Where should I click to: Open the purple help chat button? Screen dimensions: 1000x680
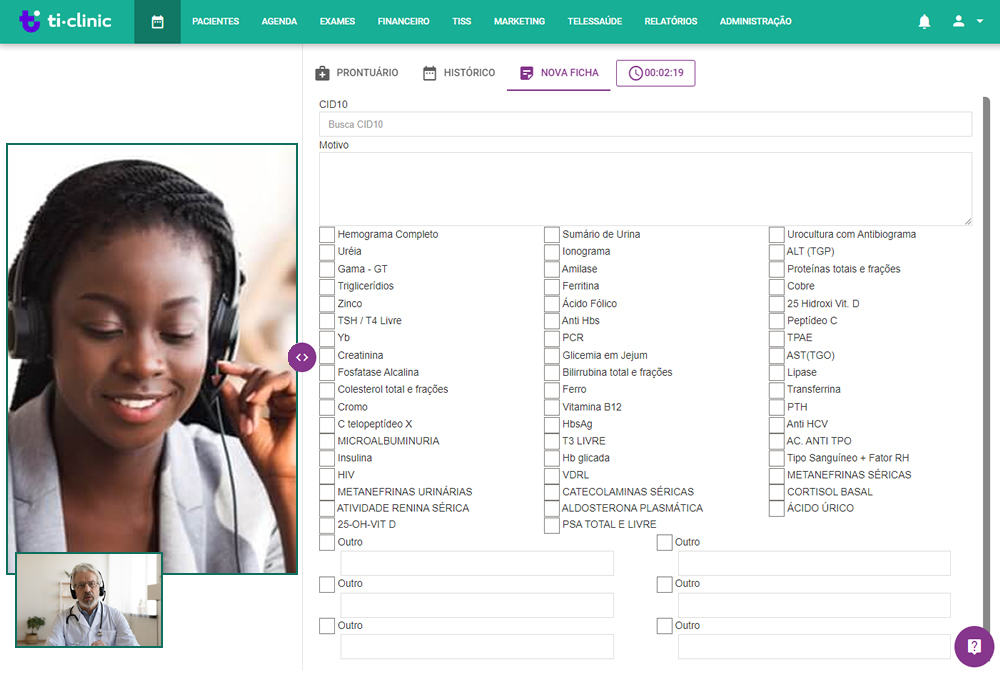(x=974, y=646)
